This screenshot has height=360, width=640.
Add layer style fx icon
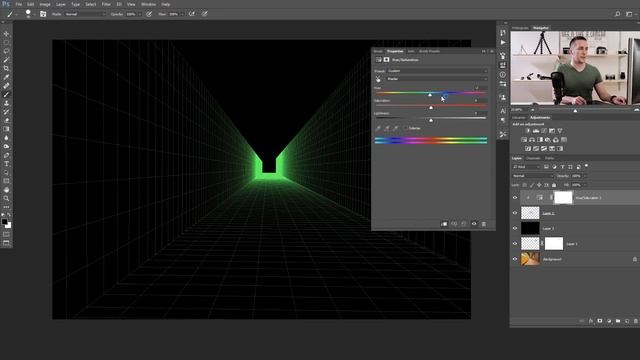tap(591, 321)
